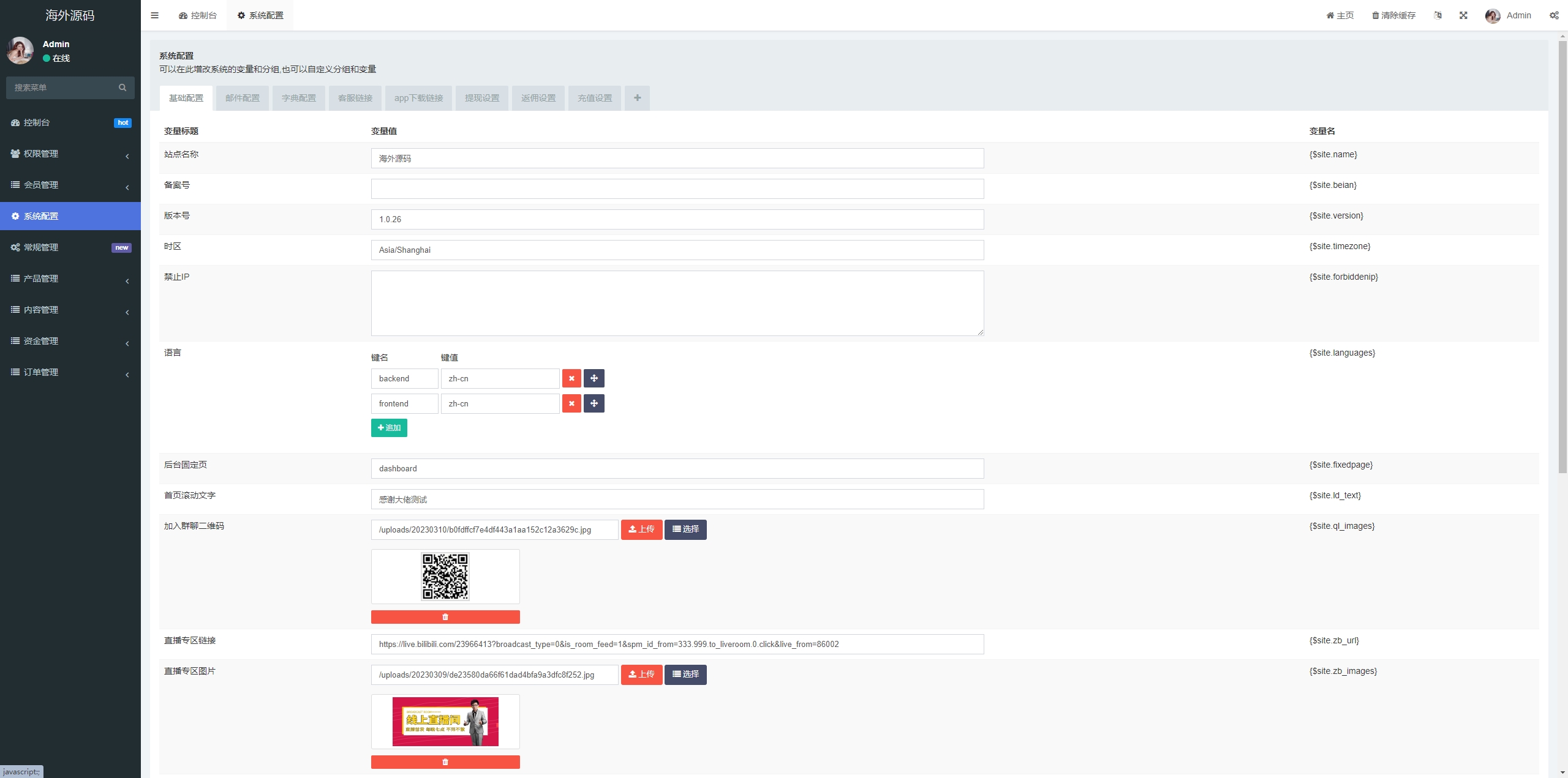Switch to the 邮件配置 tab

pos(242,98)
